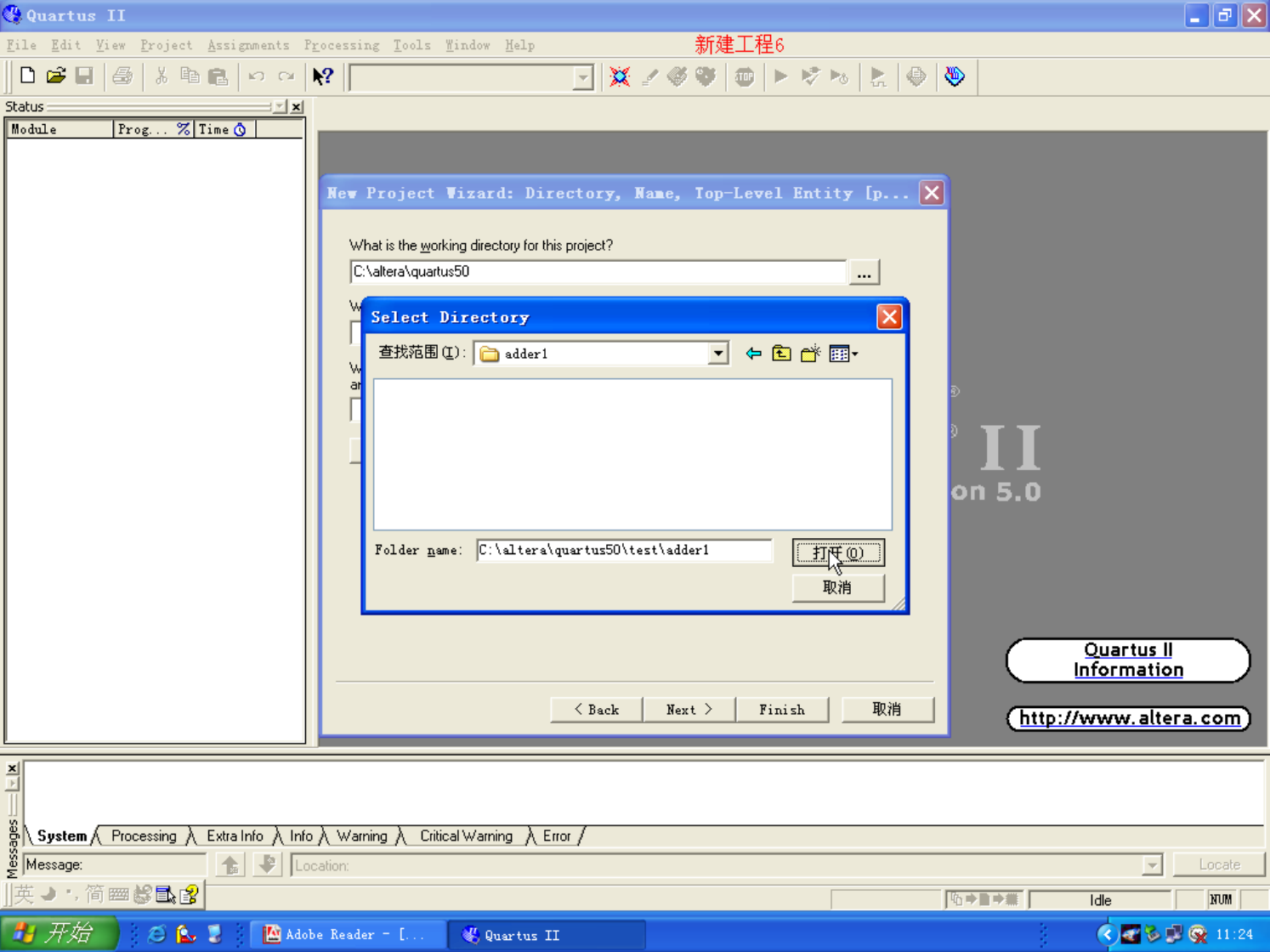Click the Up One Level folder icon
Image resolution: width=1270 pixels, height=952 pixels.
(781, 354)
